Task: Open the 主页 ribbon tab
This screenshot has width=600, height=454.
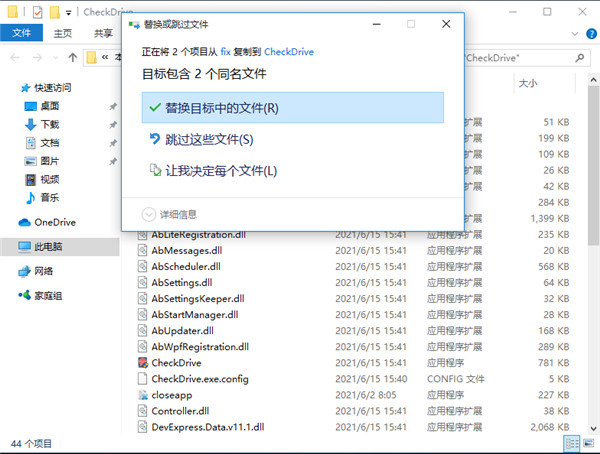Action: pyautogui.click(x=62, y=33)
